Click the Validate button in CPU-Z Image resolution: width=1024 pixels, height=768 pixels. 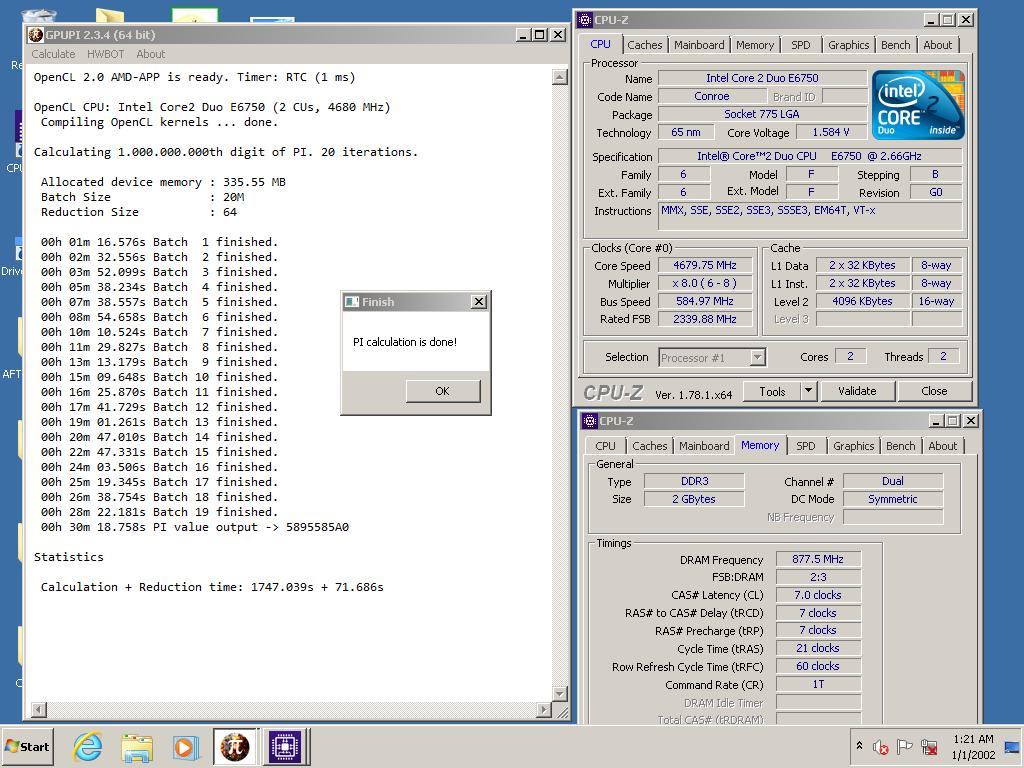857,391
